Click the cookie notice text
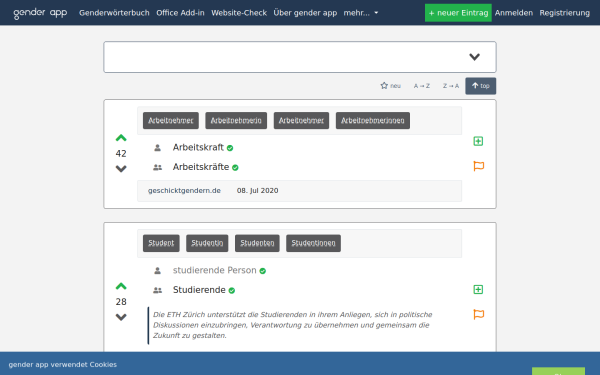The width and height of the screenshot is (600, 375). [62, 365]
